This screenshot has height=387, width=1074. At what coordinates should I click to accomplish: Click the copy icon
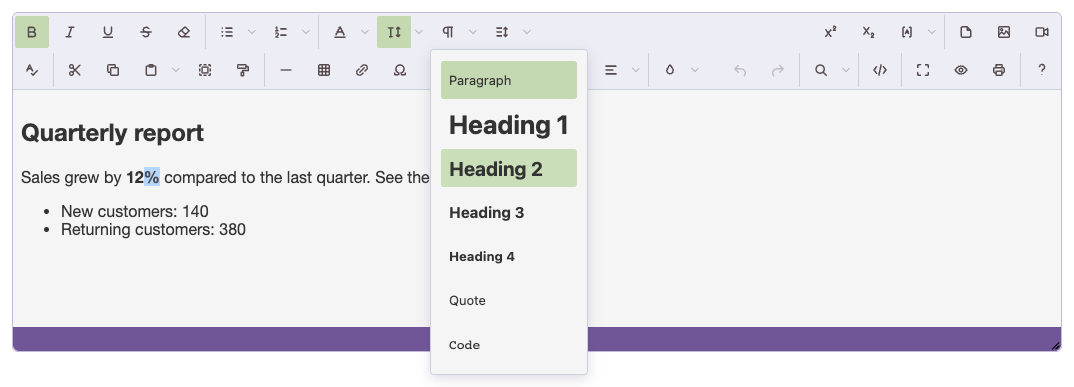point(113,70)
